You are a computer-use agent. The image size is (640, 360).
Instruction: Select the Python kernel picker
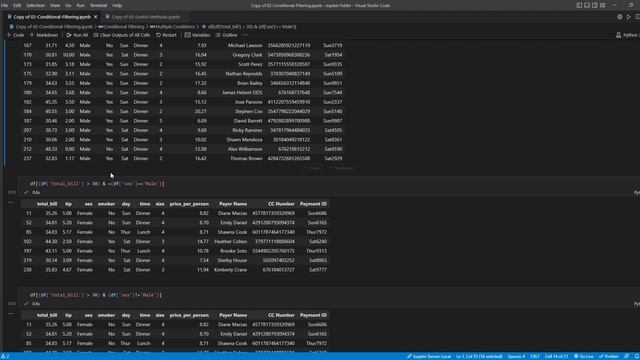[628, 35]
